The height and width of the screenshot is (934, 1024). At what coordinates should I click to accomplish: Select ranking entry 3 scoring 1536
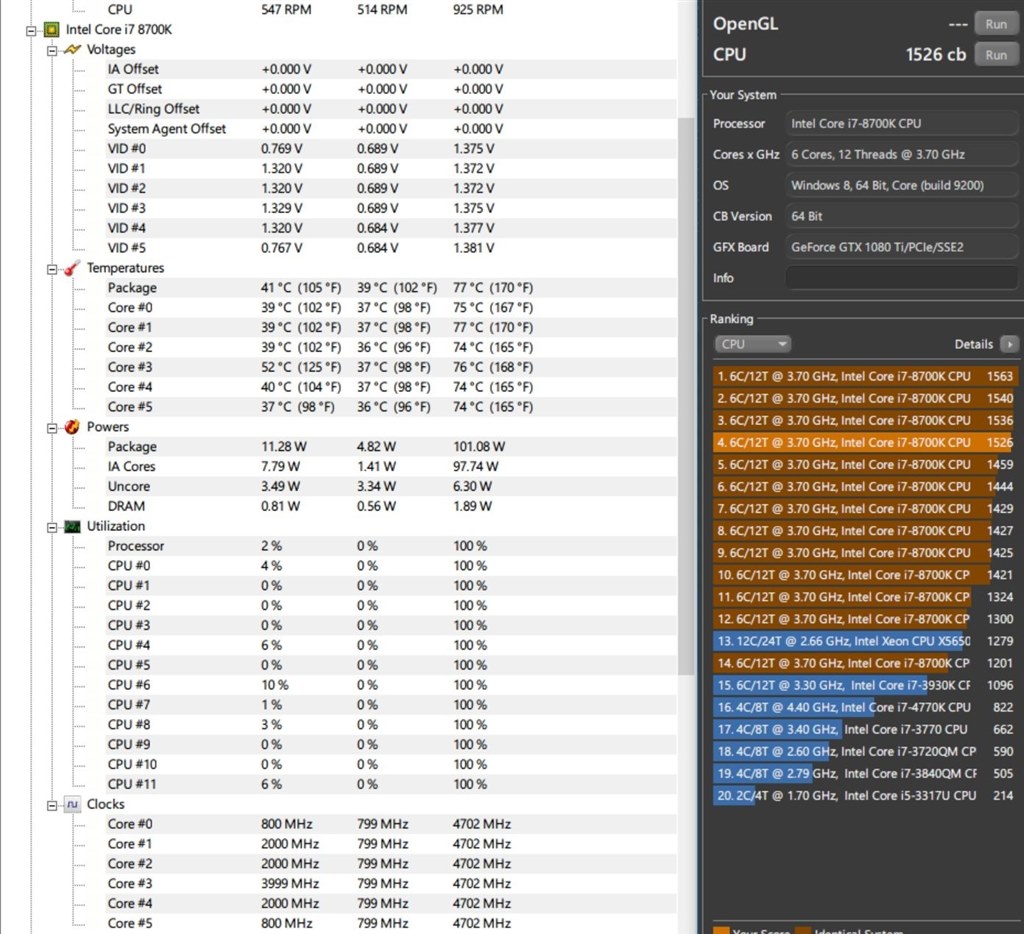(x=864, y=421)
